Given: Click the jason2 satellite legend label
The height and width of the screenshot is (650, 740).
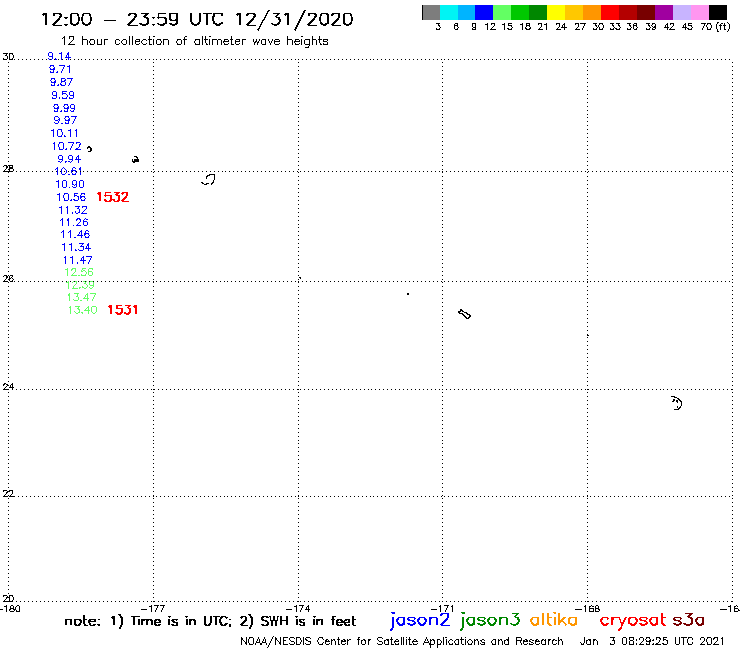Looking at the screenshot, I should pos(420,620).
